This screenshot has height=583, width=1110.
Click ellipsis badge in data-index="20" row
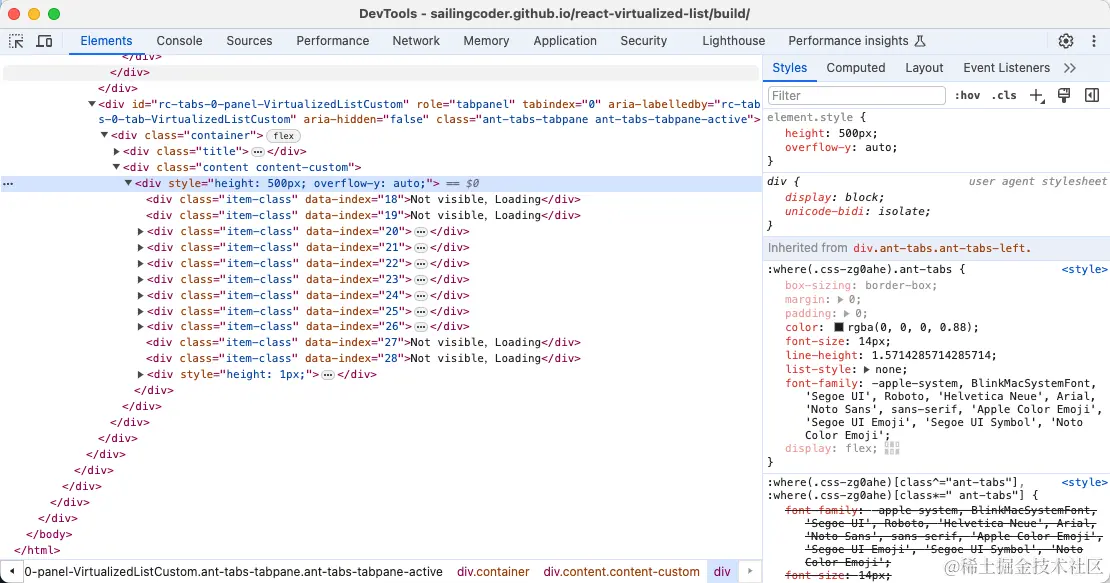[421, 231]
